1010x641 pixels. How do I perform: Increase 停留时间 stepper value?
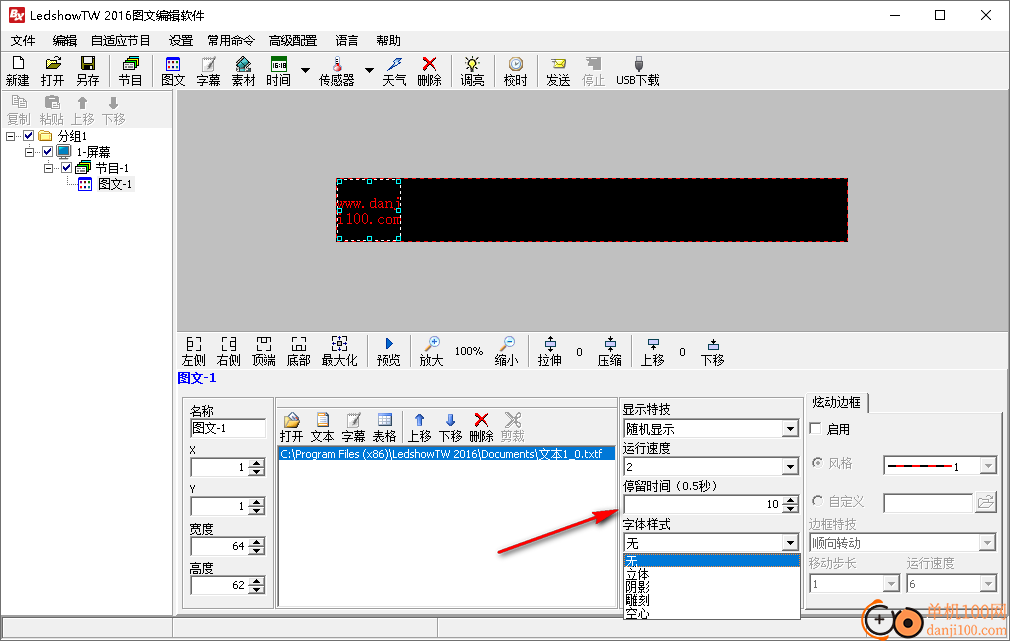[x=790, y=500]
